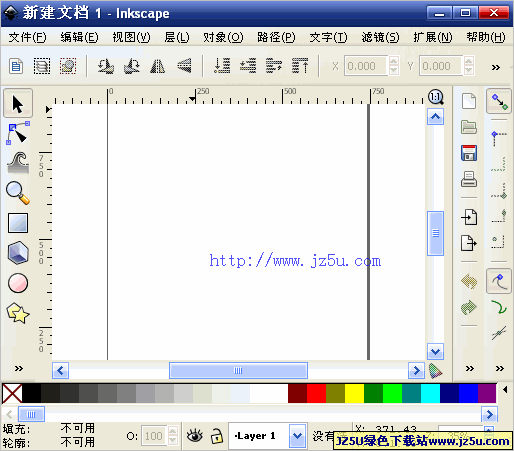Viewport: 514px width, 451px height.
Task: Click horizontal canvas scrollbar right arrow
Action: (416, 371)
